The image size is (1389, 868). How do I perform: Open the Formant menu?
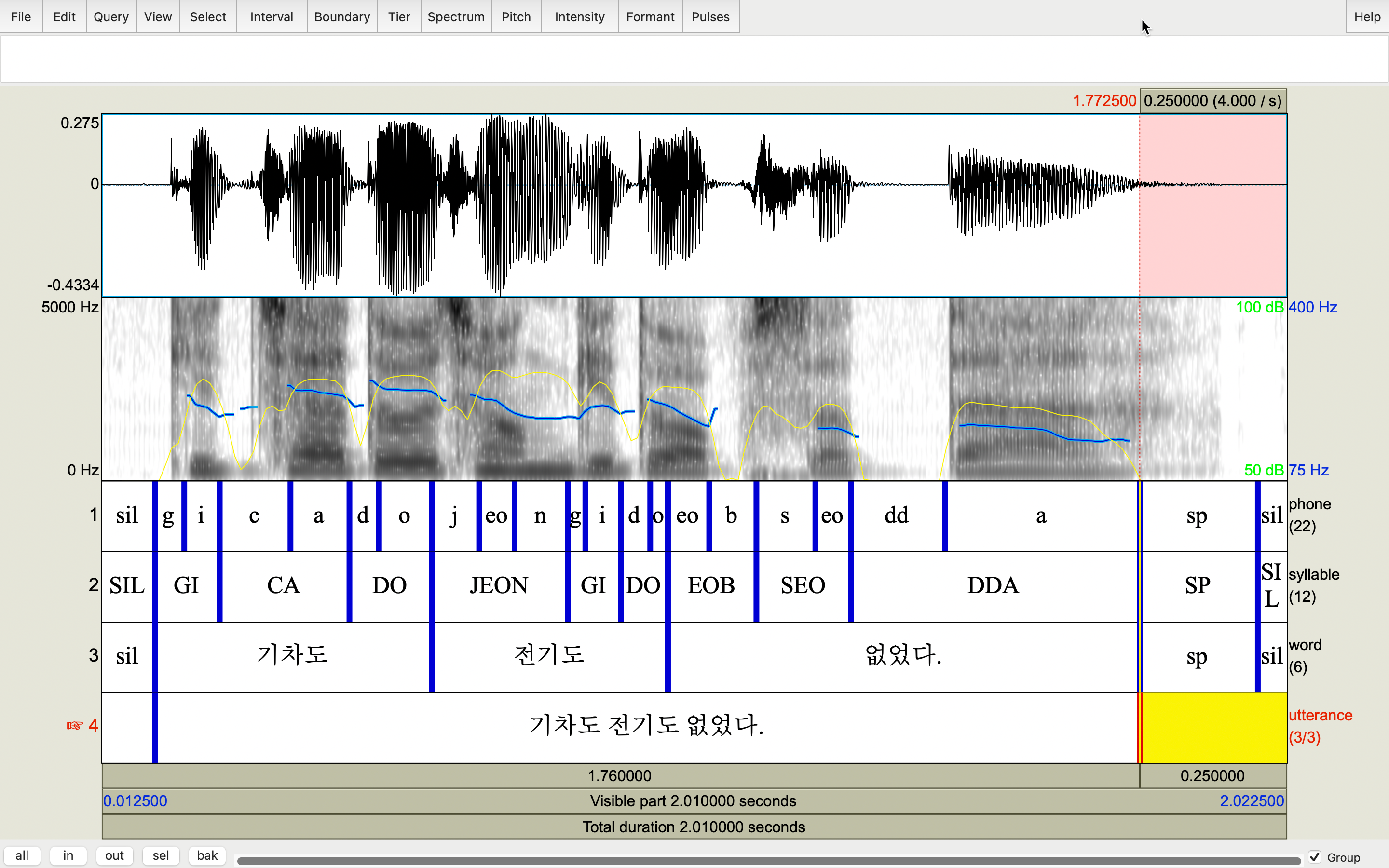point(650,17)
